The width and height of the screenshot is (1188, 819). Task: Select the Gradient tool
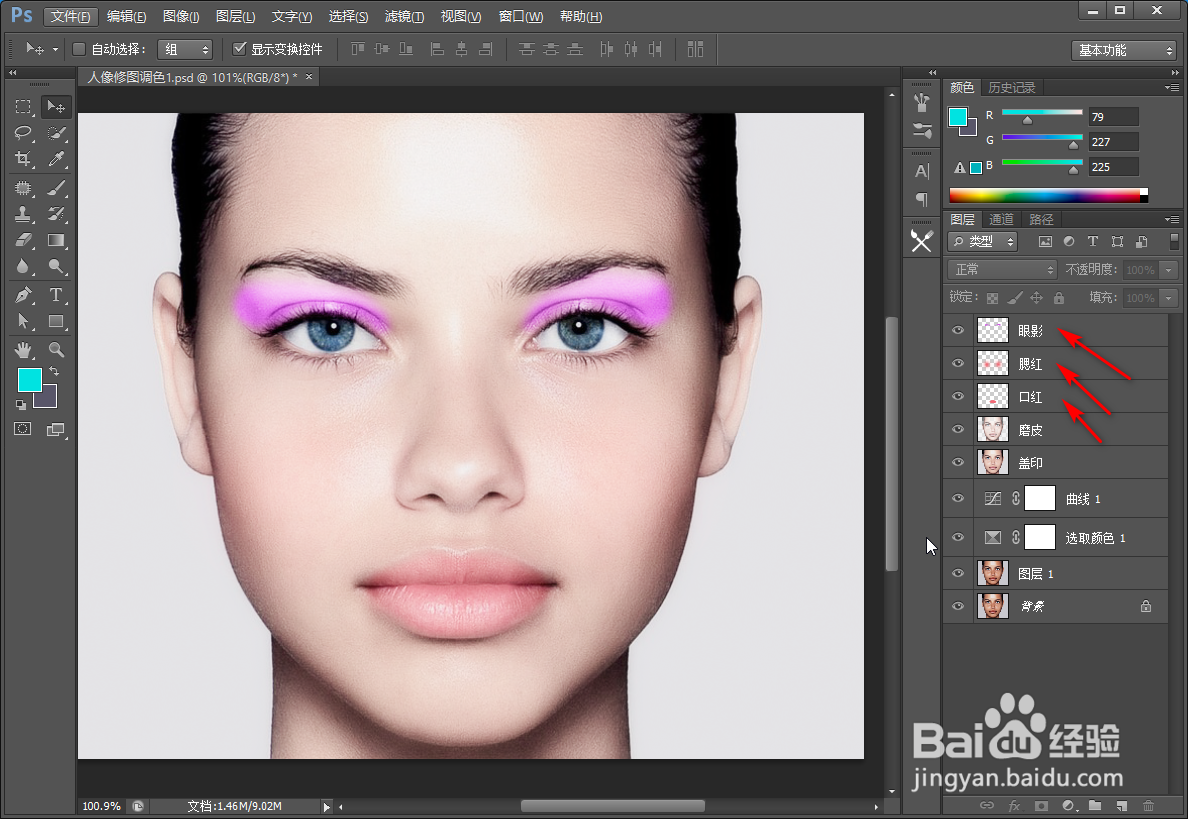(56, 240)
